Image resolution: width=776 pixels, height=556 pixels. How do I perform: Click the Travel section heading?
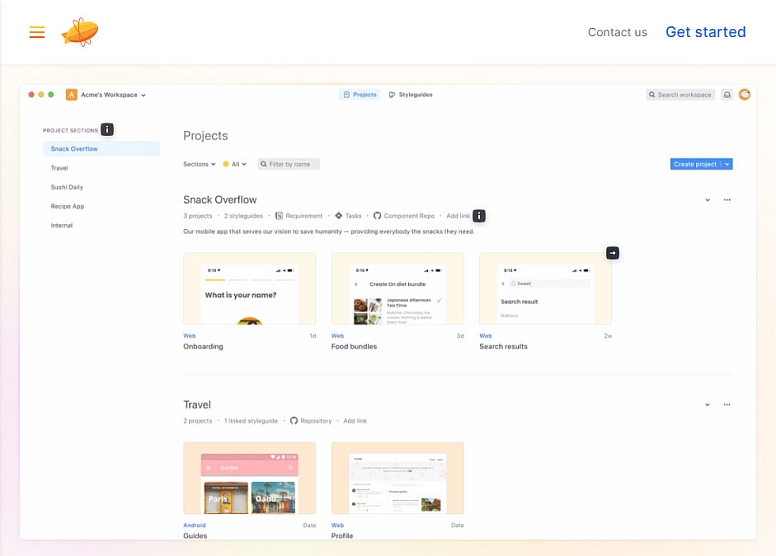(197, 404)
